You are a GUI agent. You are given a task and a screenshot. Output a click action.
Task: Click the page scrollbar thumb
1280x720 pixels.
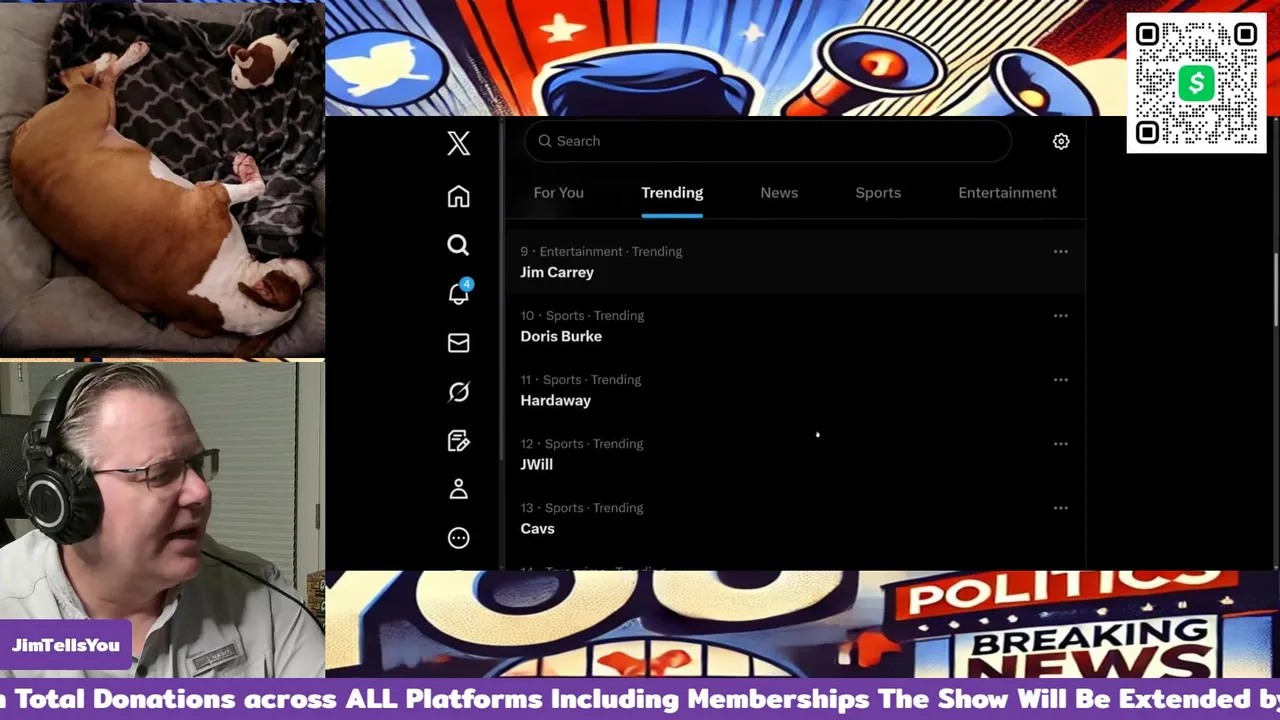pyautogui.click(x=1276, y=290)
